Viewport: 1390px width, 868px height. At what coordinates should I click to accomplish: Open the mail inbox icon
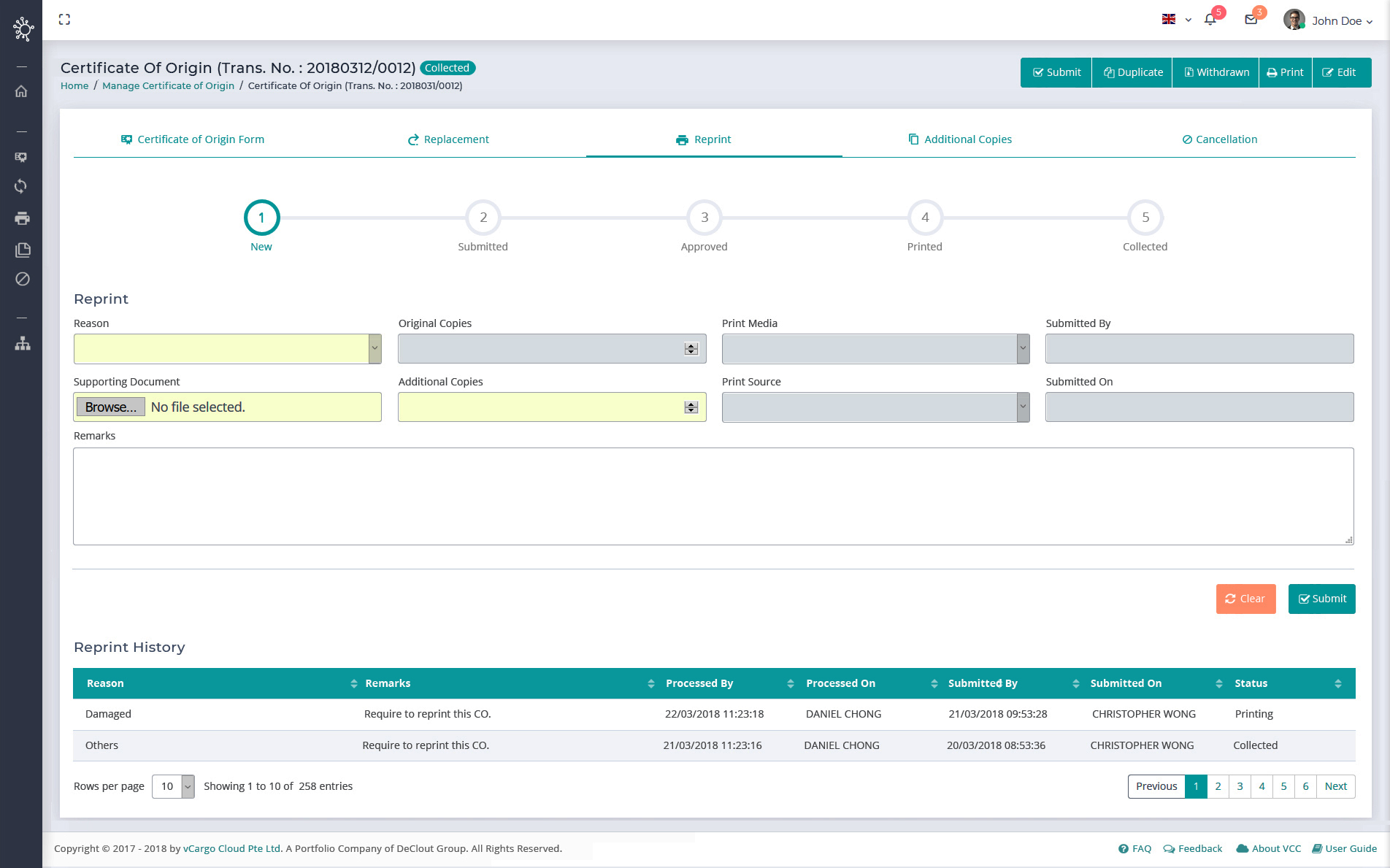pos(1251,20)
